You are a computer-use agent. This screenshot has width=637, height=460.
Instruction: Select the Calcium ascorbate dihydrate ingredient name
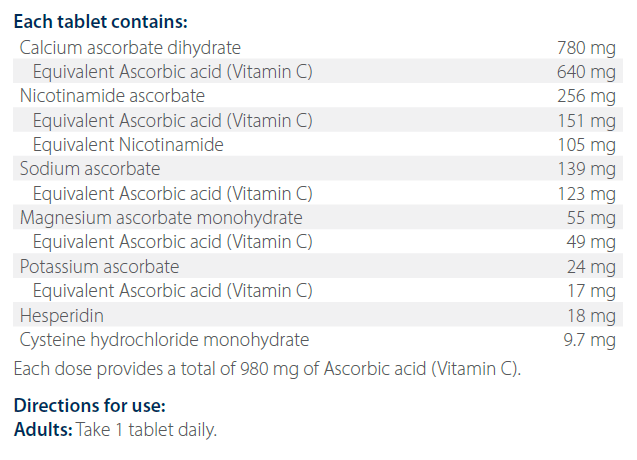coord(130,47)
